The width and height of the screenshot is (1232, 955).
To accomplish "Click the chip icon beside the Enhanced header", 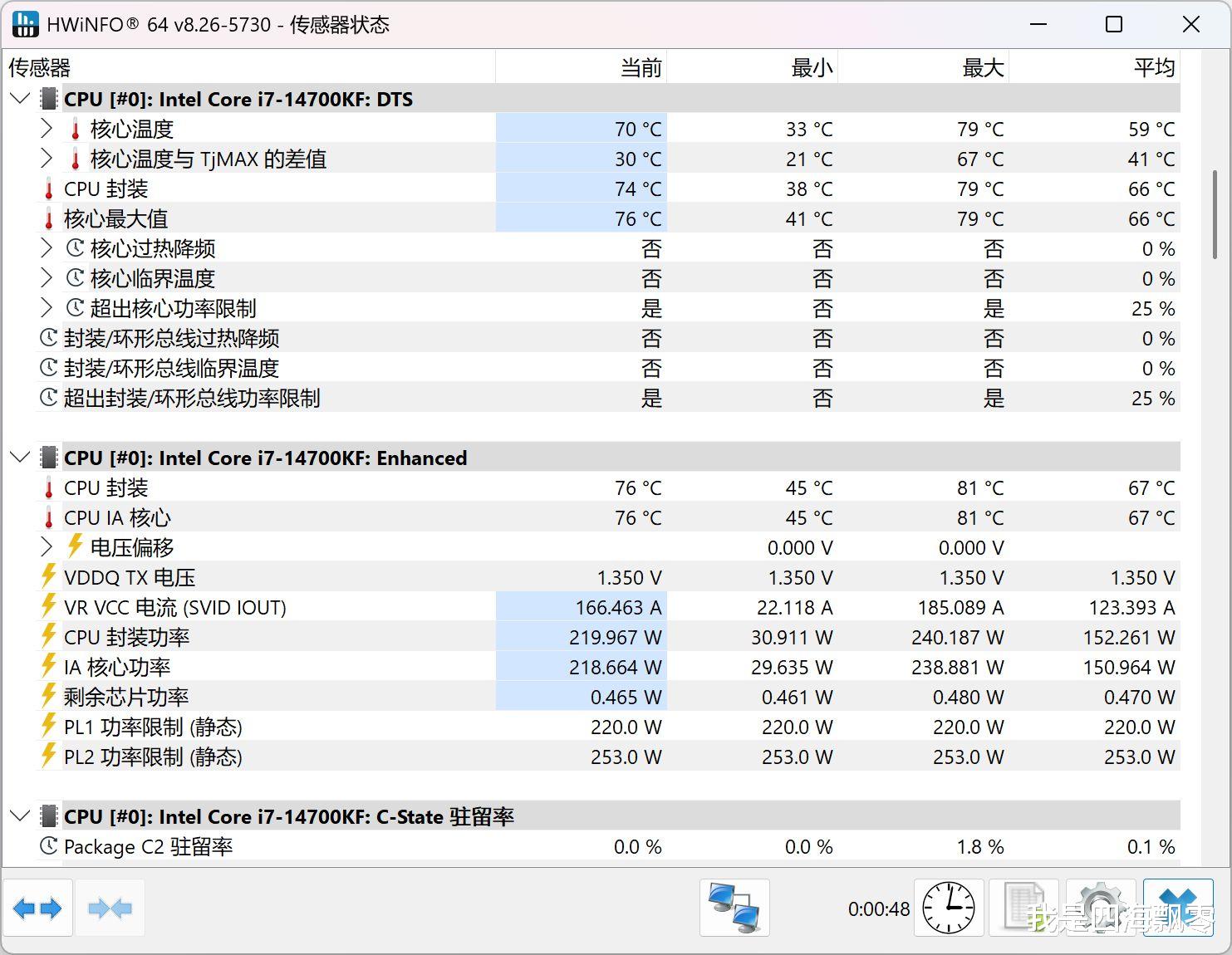I will pos(49,458).
